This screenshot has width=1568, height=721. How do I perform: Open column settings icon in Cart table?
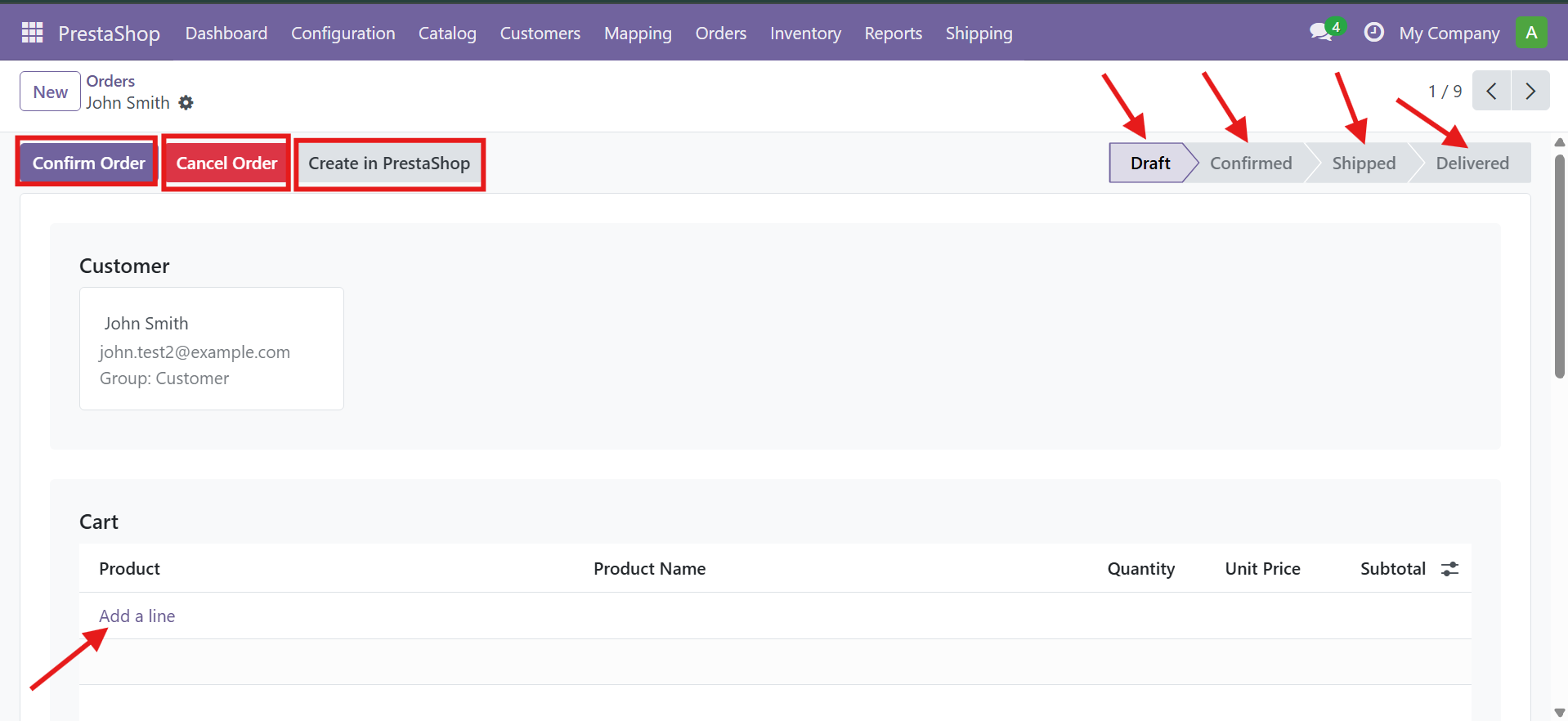point(1449,569)
